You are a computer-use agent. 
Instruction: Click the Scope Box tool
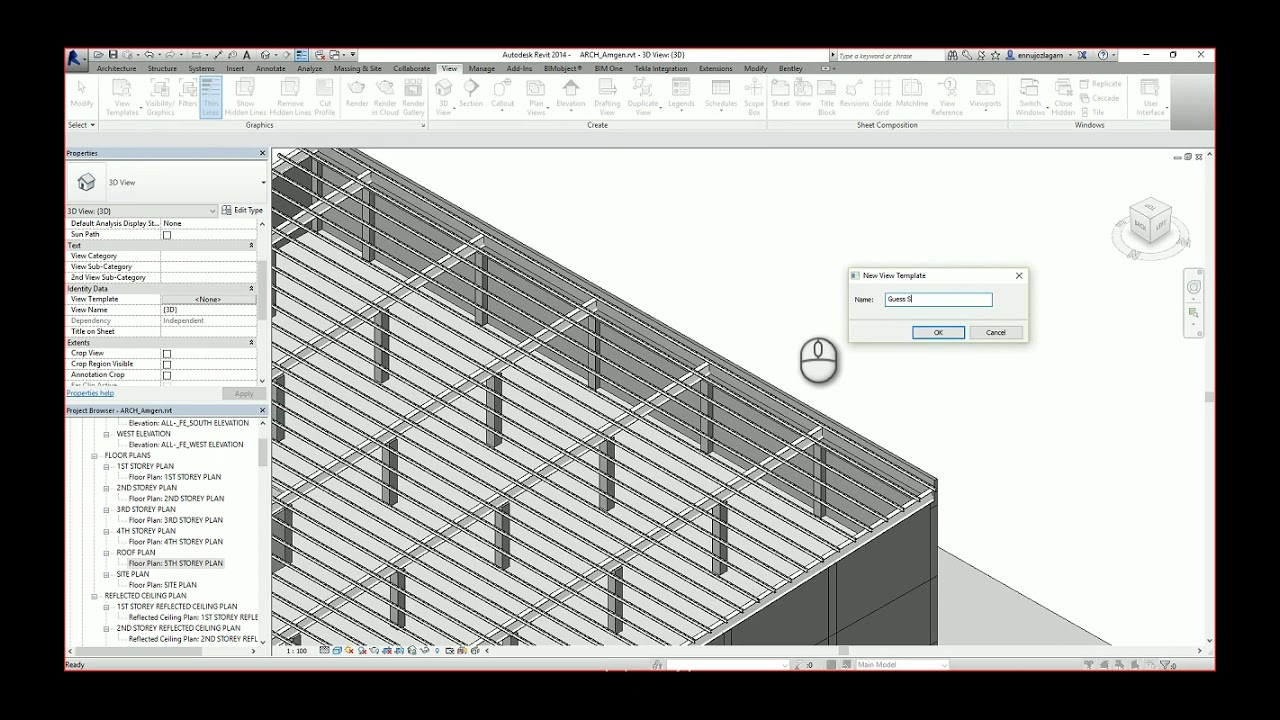pos(754,98)
